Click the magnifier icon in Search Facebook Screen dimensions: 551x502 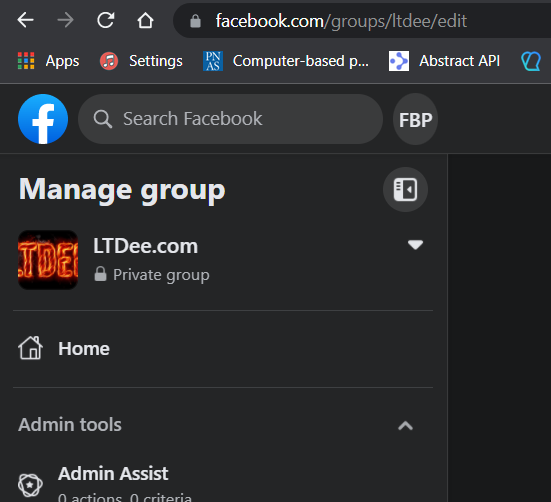[103, 119]
